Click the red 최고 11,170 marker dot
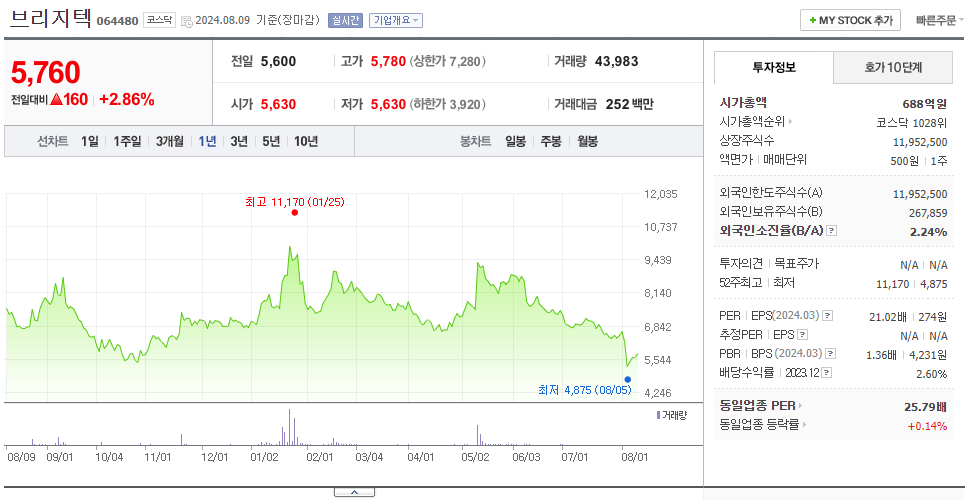Screen dimensions: 968x500 click(x=294, y=212)
